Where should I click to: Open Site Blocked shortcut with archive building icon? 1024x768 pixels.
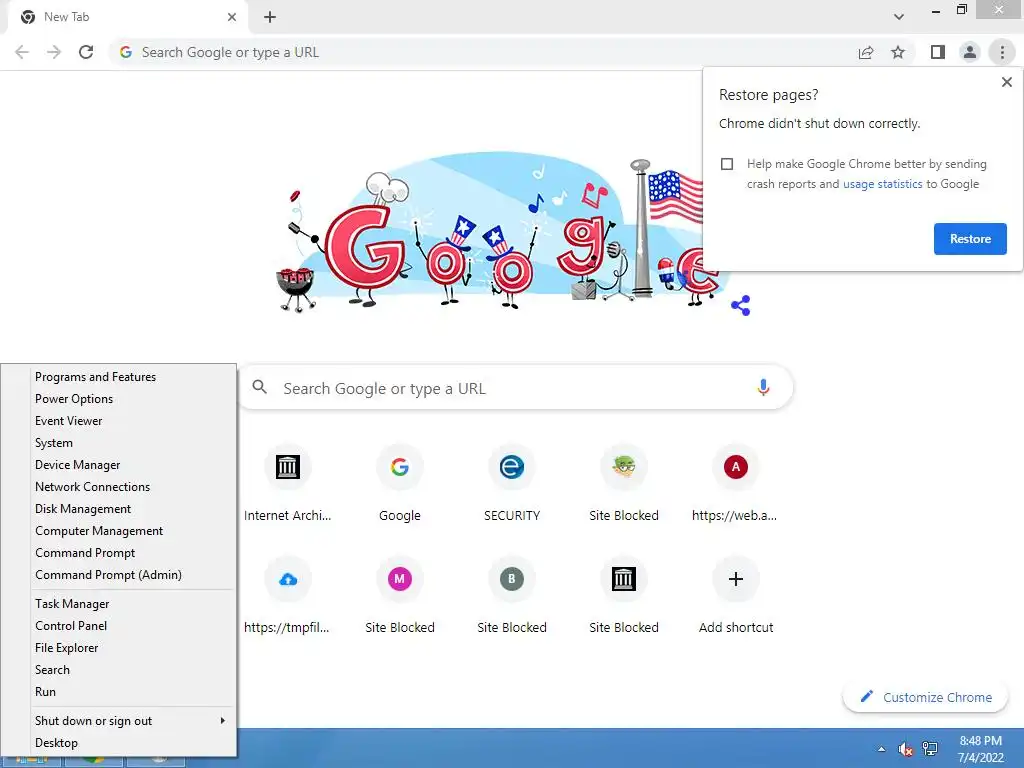pyautogui.click(x=624, y=597)
